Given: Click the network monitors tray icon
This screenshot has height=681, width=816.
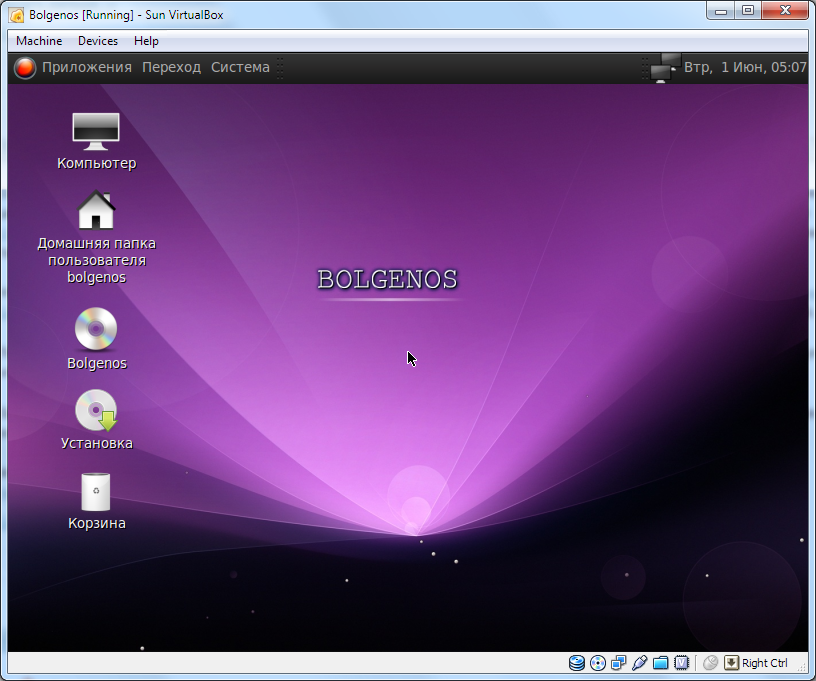Looking at the screenshot, I should click(665, 68).
